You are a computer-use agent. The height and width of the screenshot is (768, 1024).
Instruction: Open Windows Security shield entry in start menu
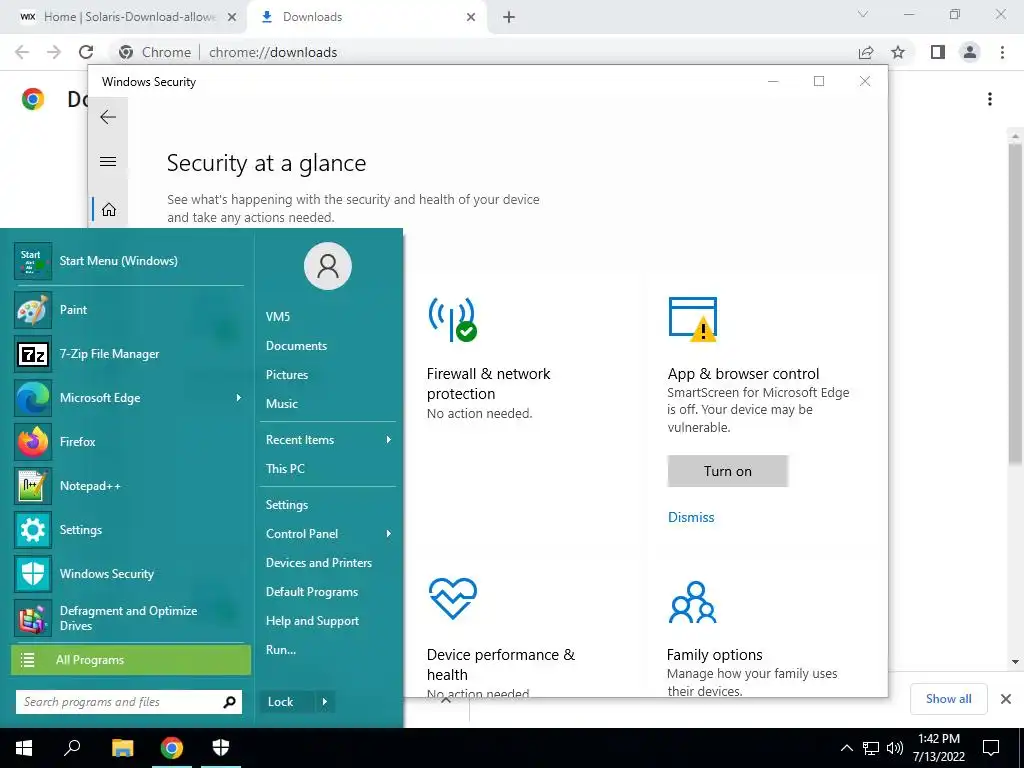point(129,573)
